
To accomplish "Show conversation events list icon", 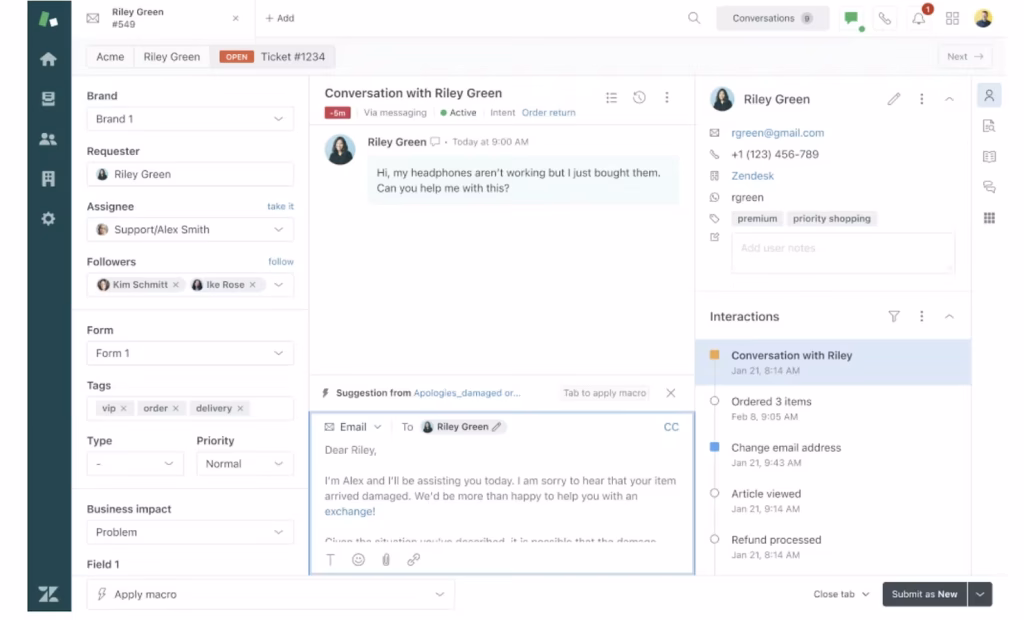I will [x=611, y=97].
